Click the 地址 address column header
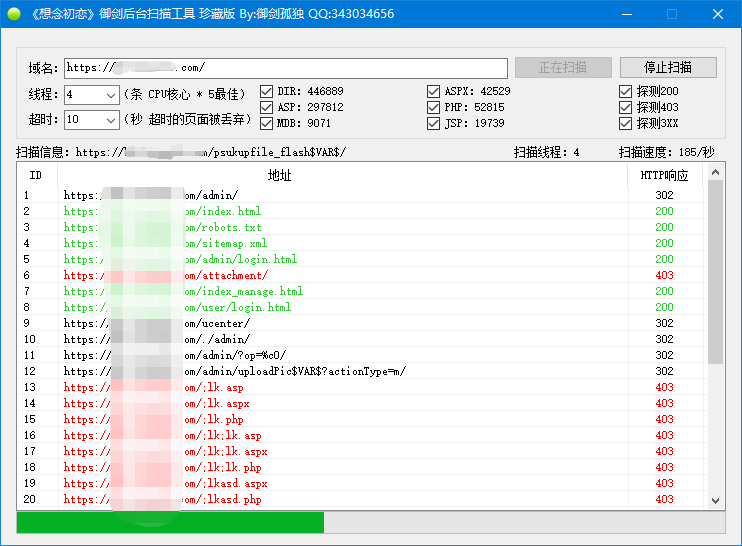 click(x=280, y=175)
